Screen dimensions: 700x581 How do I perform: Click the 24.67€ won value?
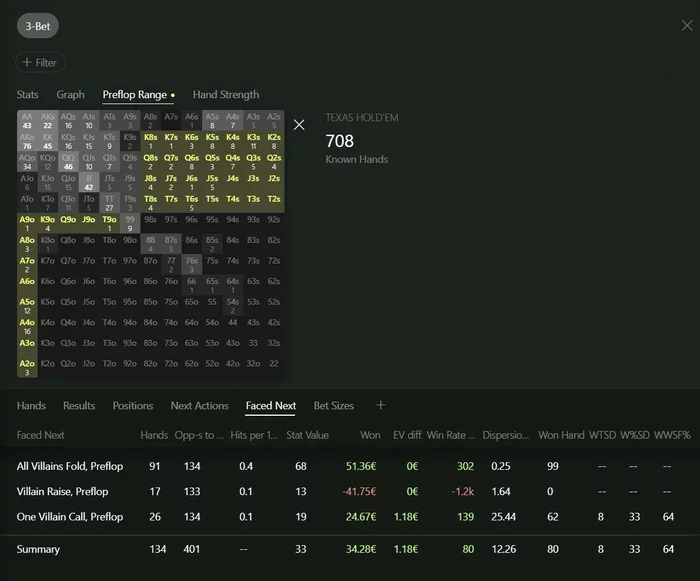click(361, 517)
